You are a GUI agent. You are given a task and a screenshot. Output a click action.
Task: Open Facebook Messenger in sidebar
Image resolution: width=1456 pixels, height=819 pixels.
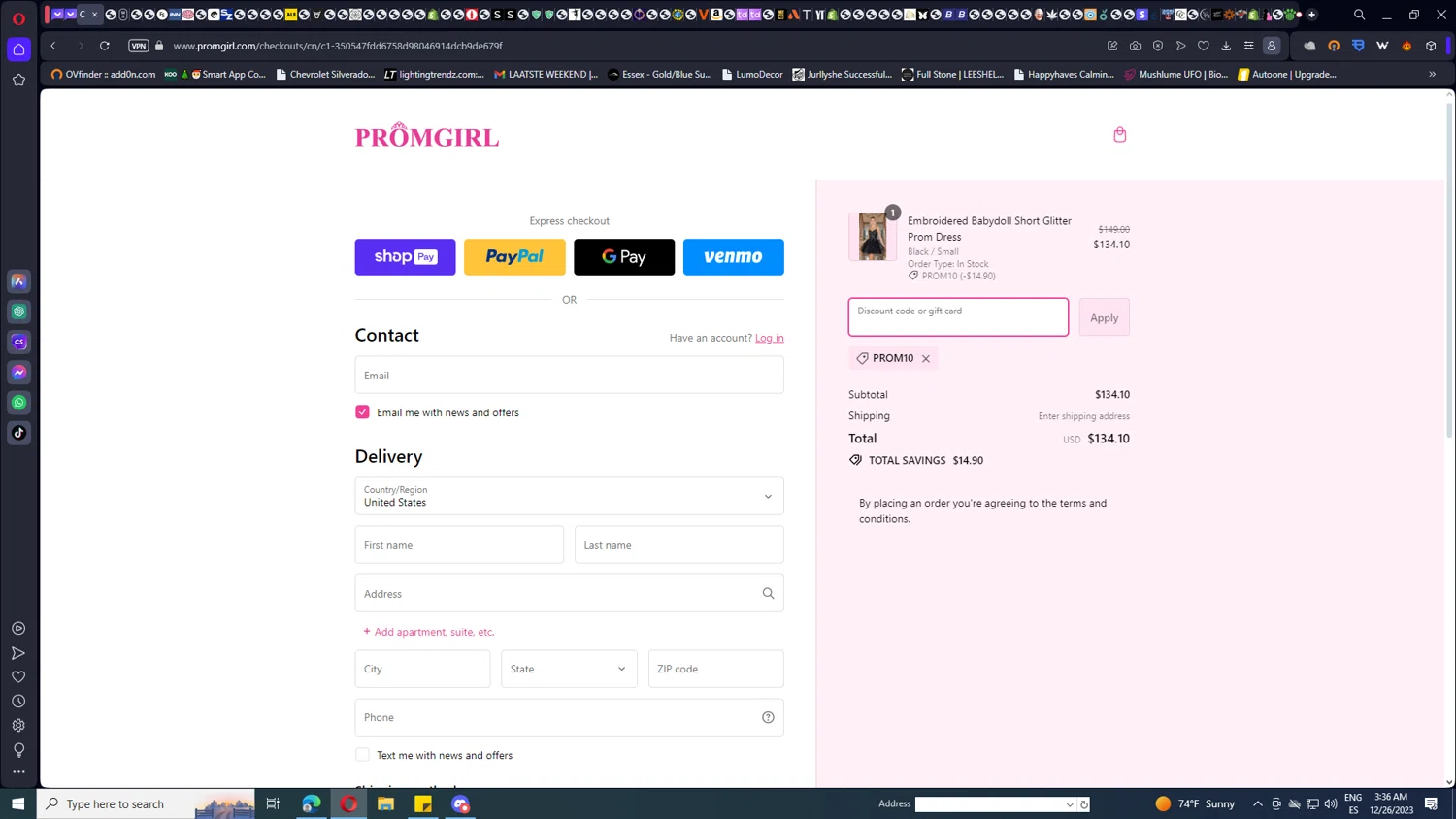tap(18, 373)
